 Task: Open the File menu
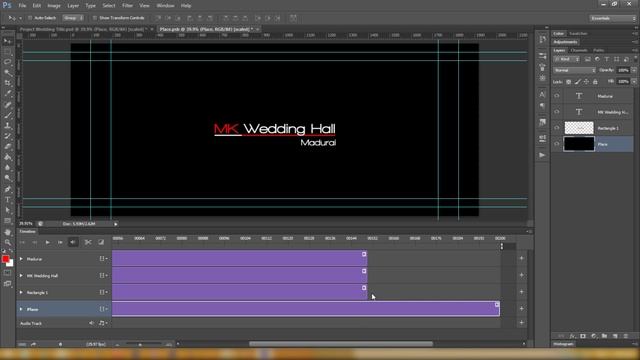pos(22,6)
